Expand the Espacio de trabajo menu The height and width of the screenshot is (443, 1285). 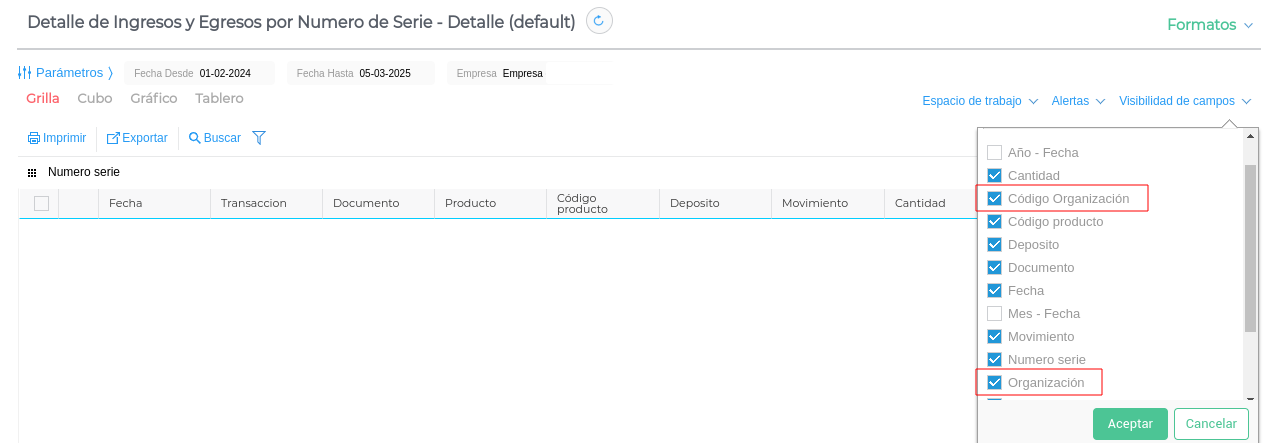pos(980,101)
